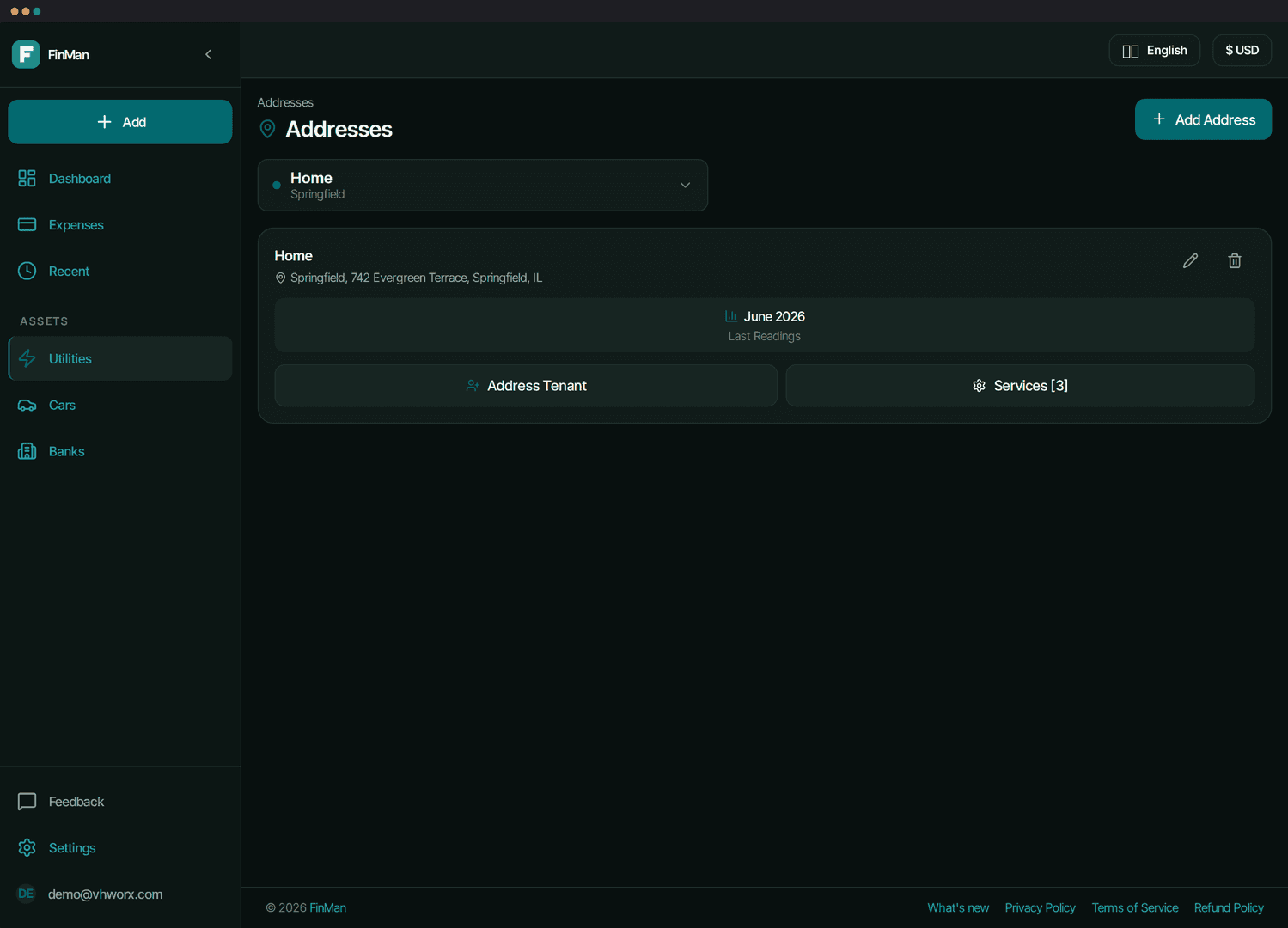This screenshot has width=1288, height=928.
Task: Open Cars via the car icon
Action: tap(27, 406)
